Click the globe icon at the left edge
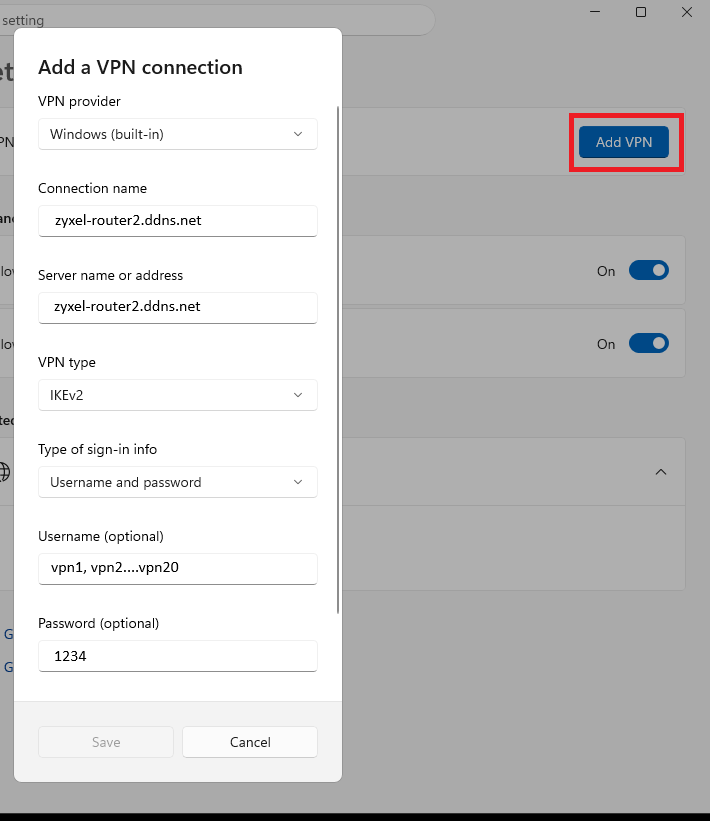710x821 pixels. [4, 471]
